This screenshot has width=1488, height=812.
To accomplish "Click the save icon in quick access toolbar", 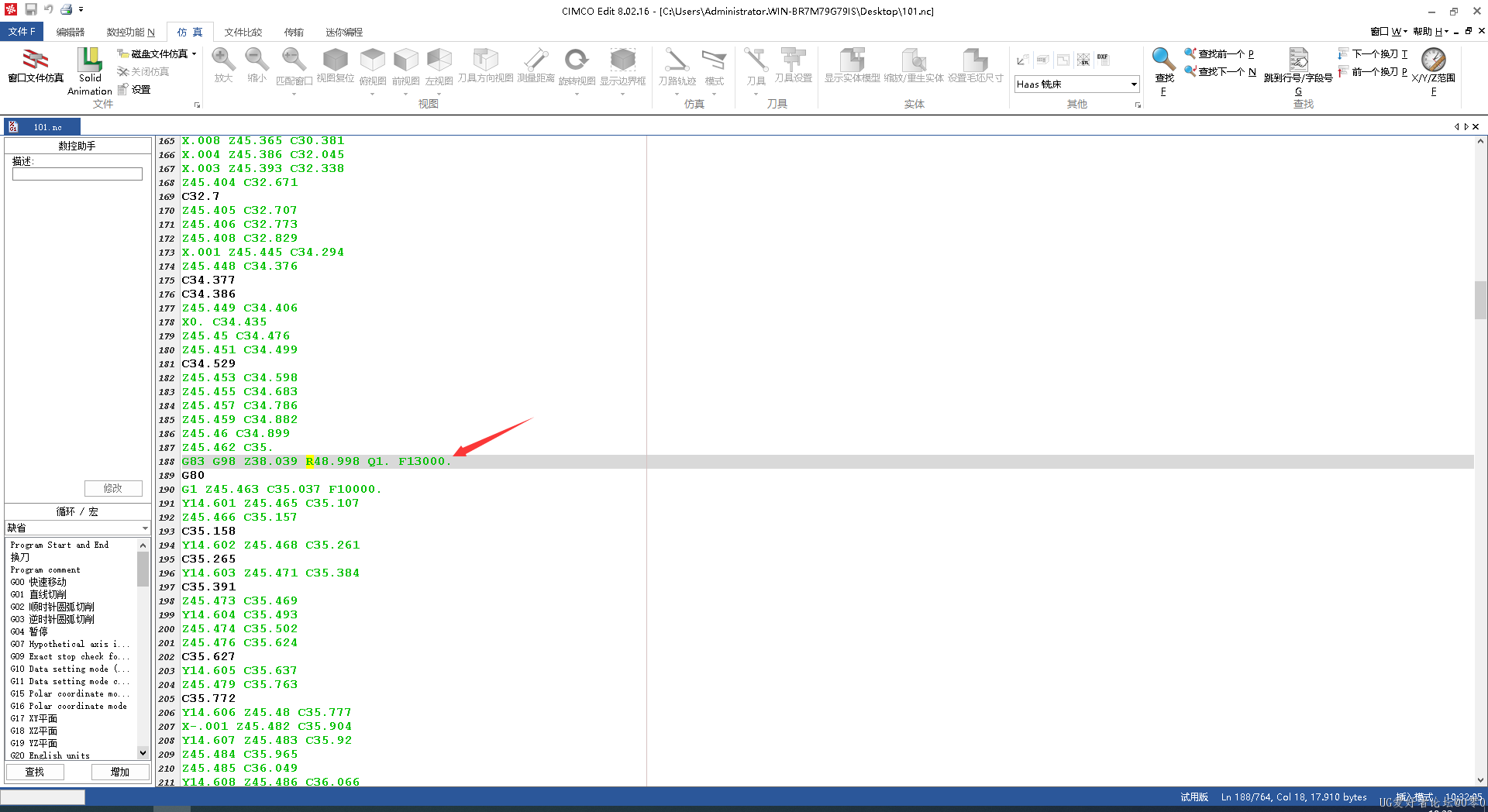I will click(31, 9).
